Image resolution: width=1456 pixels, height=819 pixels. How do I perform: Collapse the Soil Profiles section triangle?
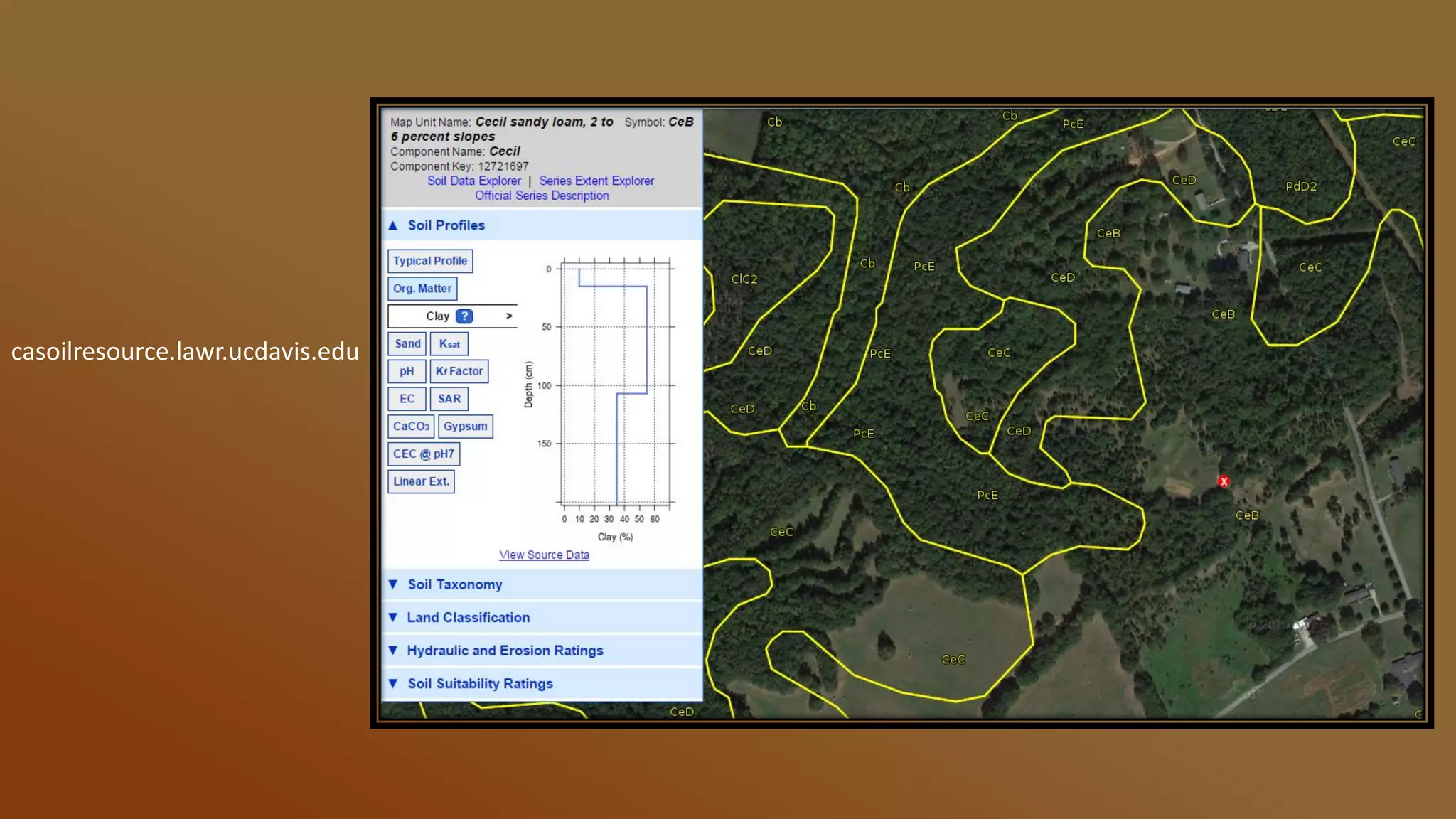(393, 225)
